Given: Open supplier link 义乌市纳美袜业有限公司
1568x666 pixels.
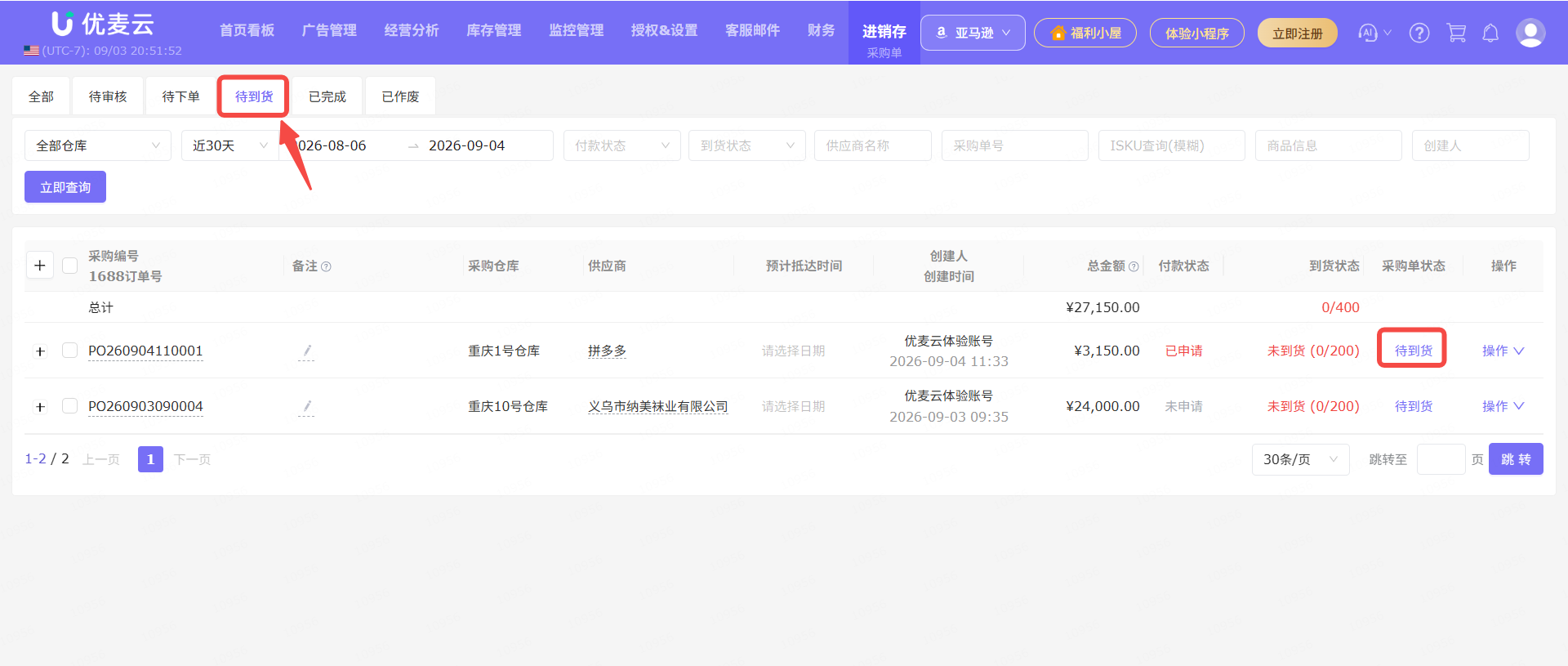Looking at the screenshot, I should click(657, 406).
